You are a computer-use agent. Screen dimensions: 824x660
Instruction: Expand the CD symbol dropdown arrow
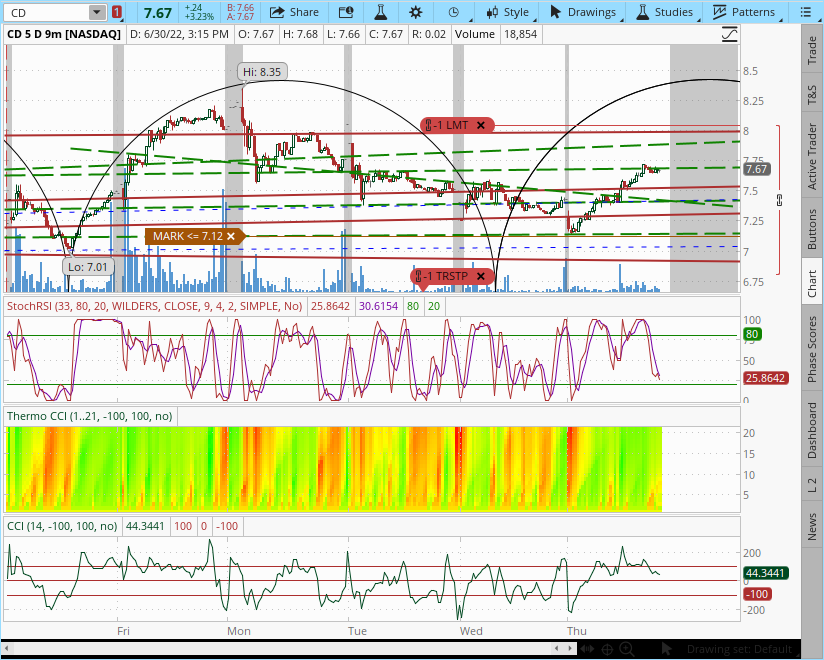pyautogui.click(x=96, y=13)
